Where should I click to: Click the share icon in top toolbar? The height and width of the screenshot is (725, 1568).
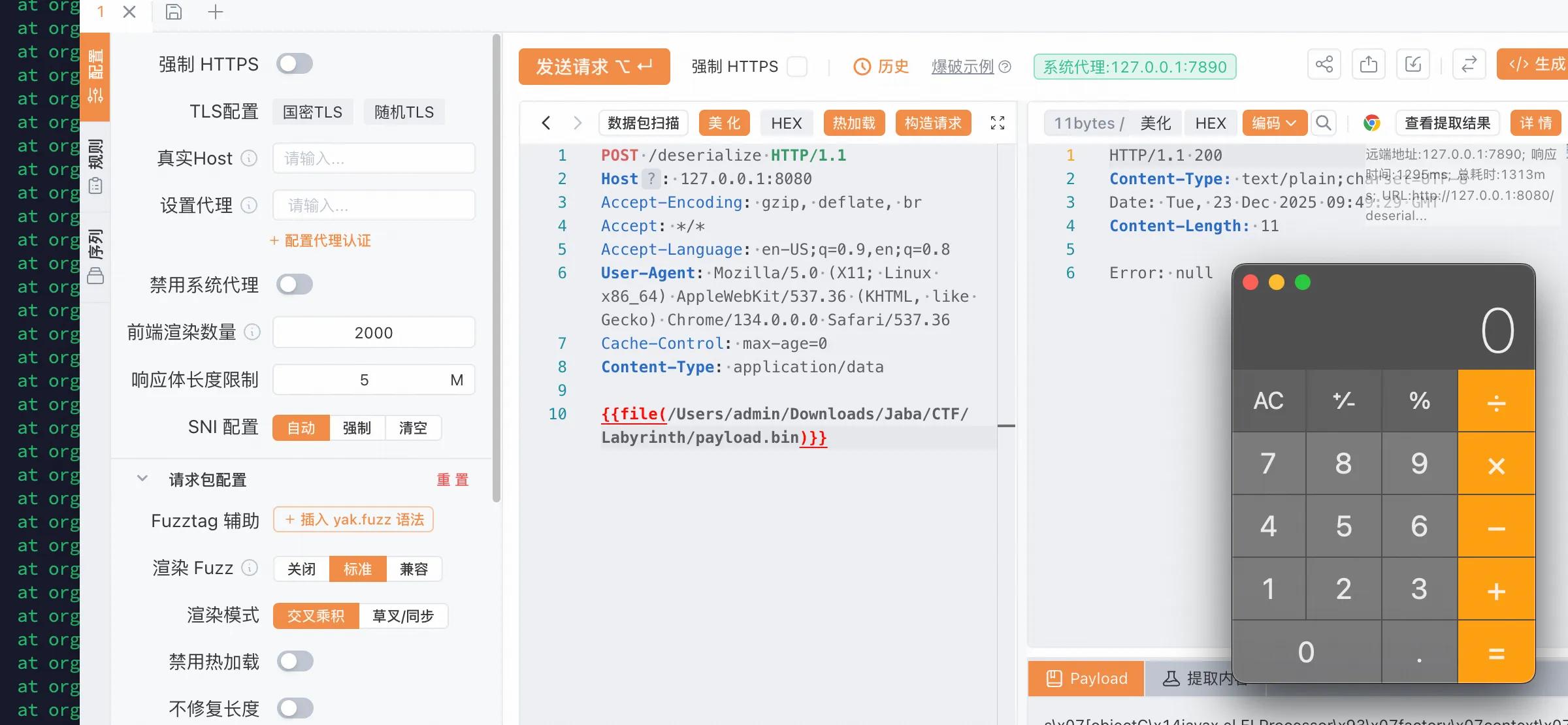(1324, 65)
